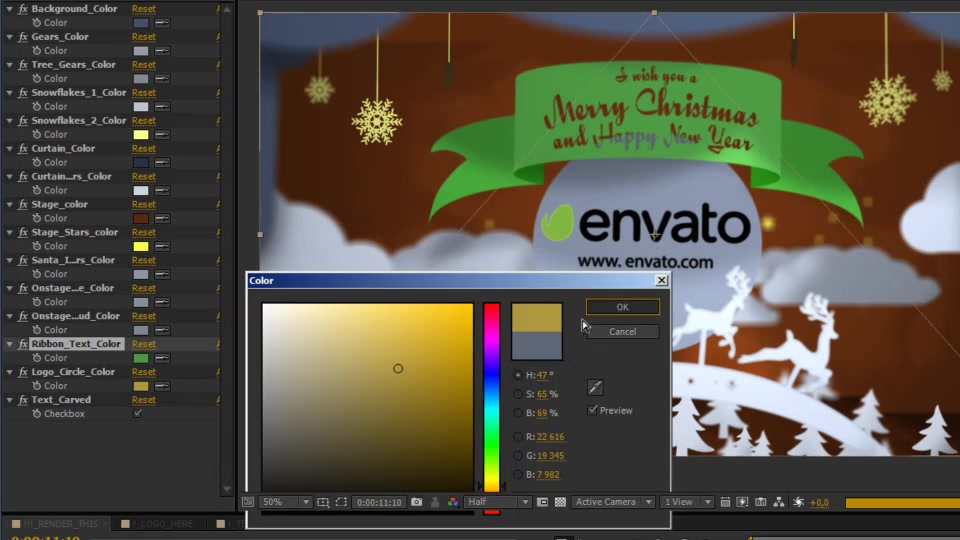Select the Curtain...rs_Color effect name

[x=71, y=176]
